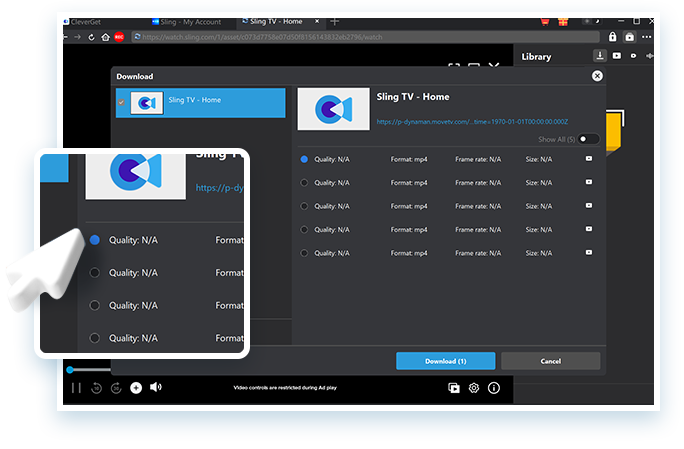Open the p-dynaman.movetv.com source link
Image resolution: width=684 pixels, height=449 pixels.
(x=472, y=122)
